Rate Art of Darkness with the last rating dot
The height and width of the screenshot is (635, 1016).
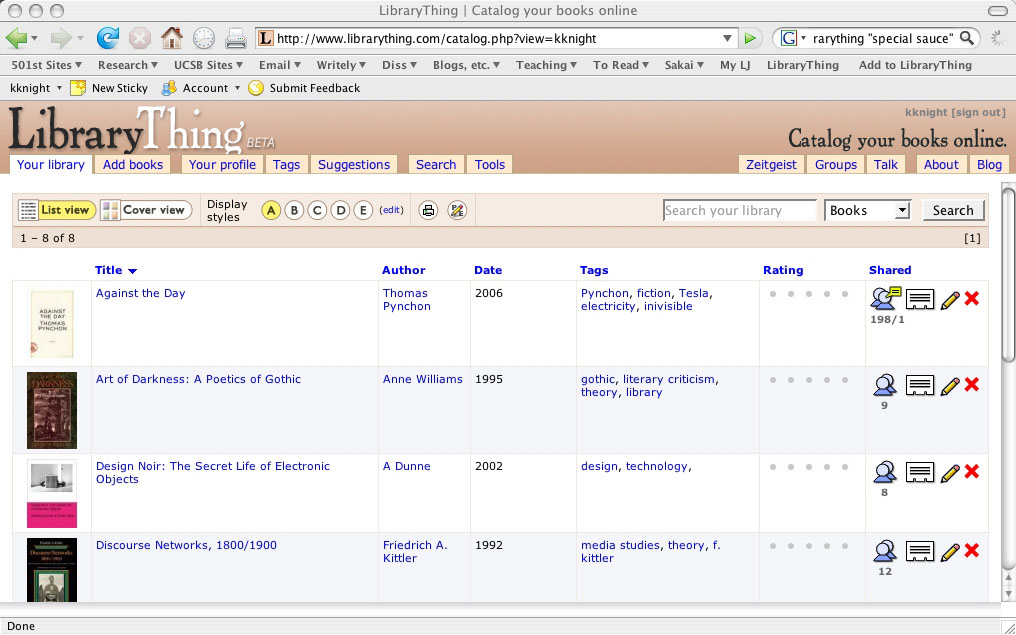coord(845,380)
